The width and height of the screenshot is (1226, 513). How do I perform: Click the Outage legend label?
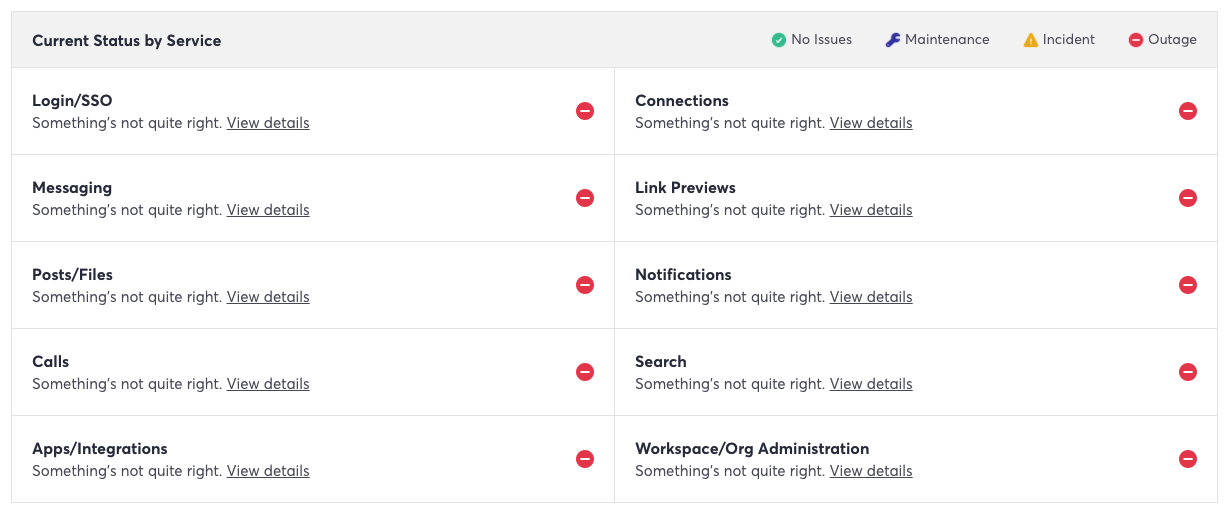point(1172,40)
